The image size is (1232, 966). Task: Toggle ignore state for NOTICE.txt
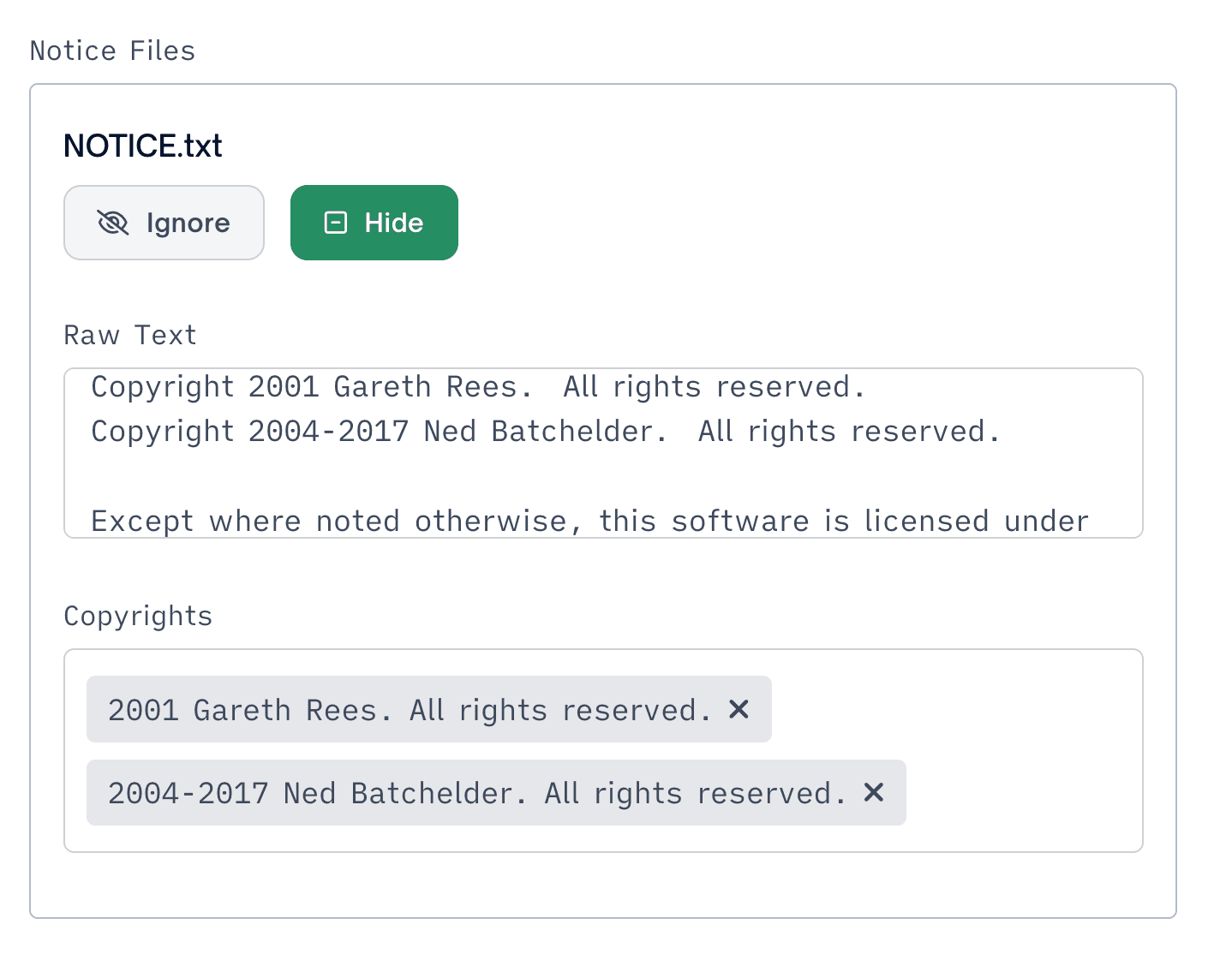(x=164, y=223)
